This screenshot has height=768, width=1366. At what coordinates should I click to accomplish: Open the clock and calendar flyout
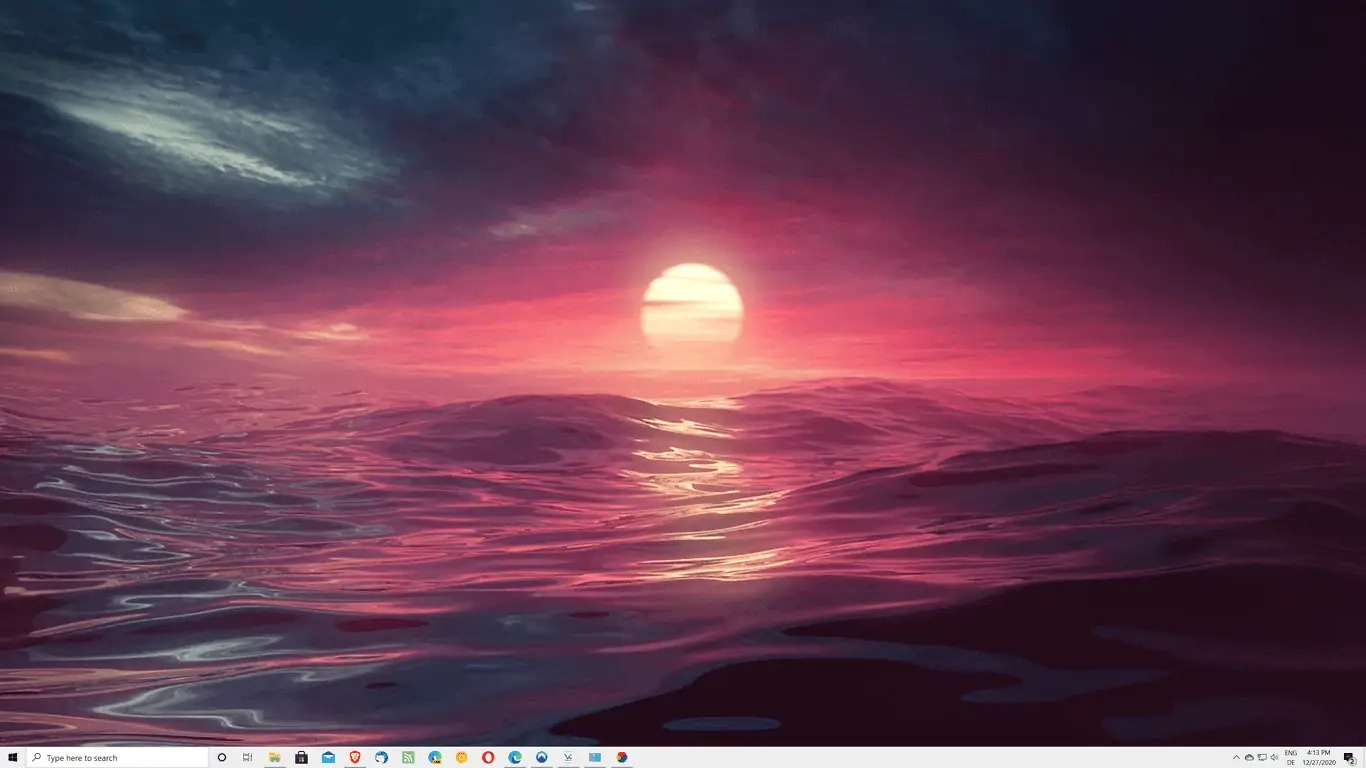pyautogui.click(x=1318, y=758)
